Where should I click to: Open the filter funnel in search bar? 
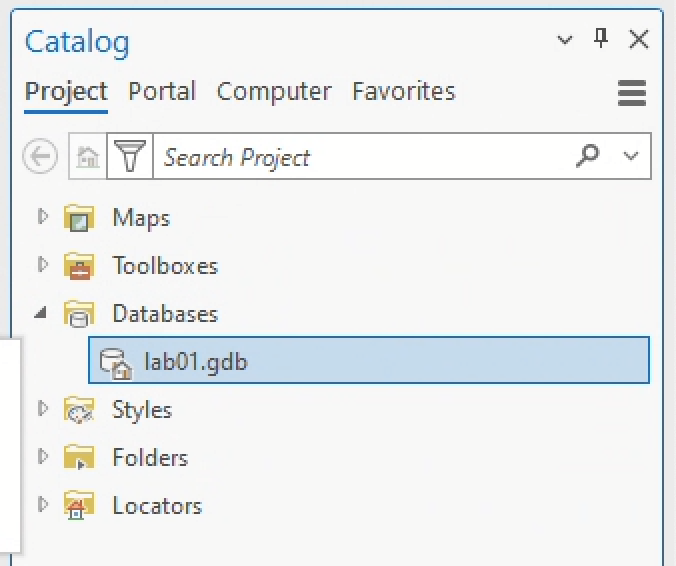coord(129,157)
